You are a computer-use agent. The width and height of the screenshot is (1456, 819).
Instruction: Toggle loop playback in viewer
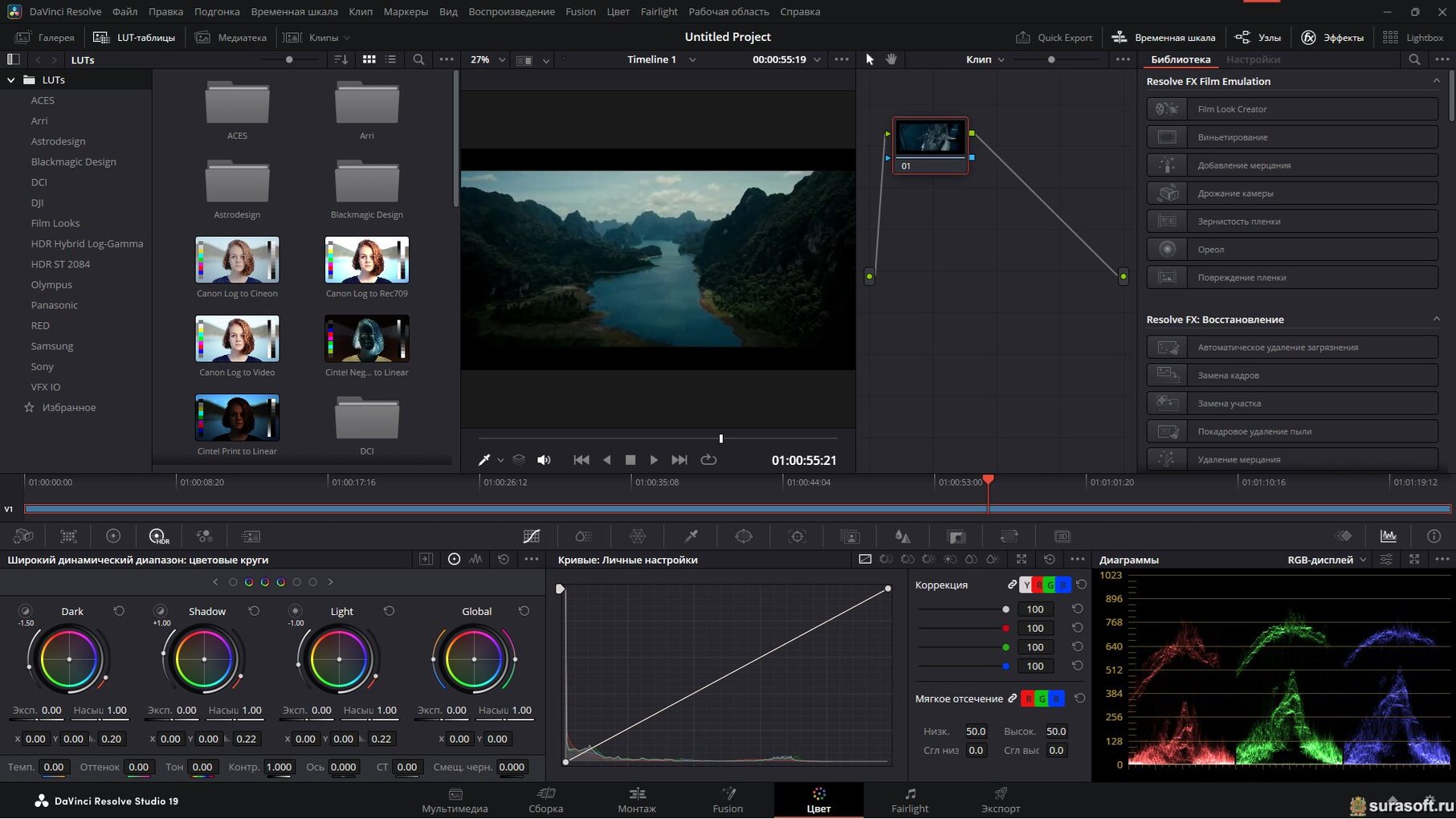click(708, 460)
